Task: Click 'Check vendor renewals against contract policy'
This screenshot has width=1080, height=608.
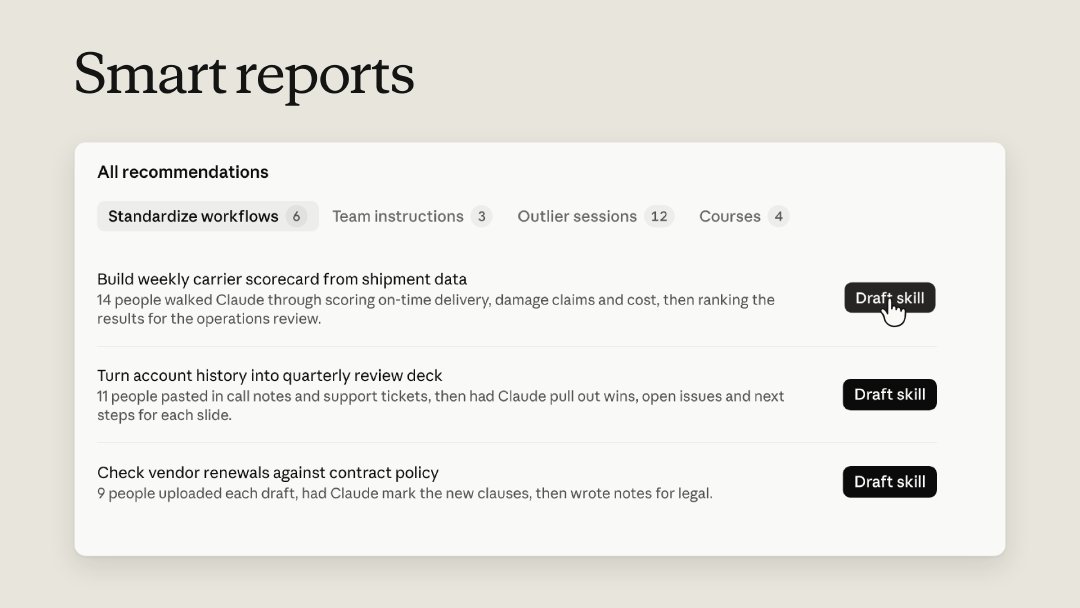Action: coord(268,472)
